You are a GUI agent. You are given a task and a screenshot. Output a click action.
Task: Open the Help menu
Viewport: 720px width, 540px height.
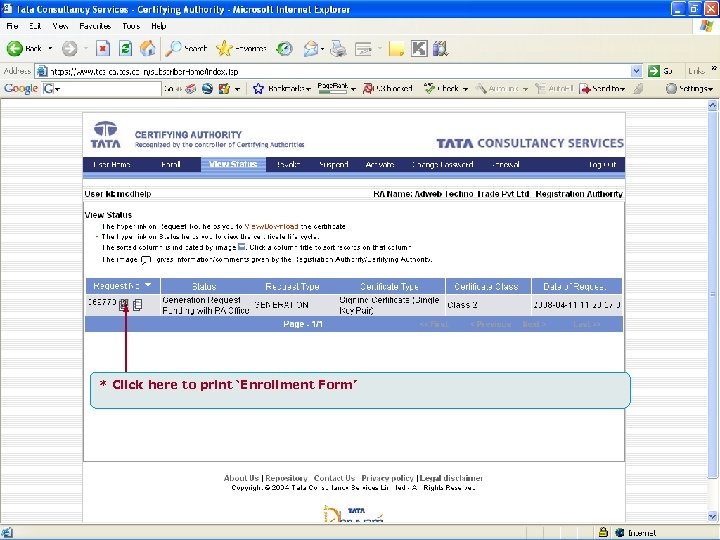(x=158, y=26)
